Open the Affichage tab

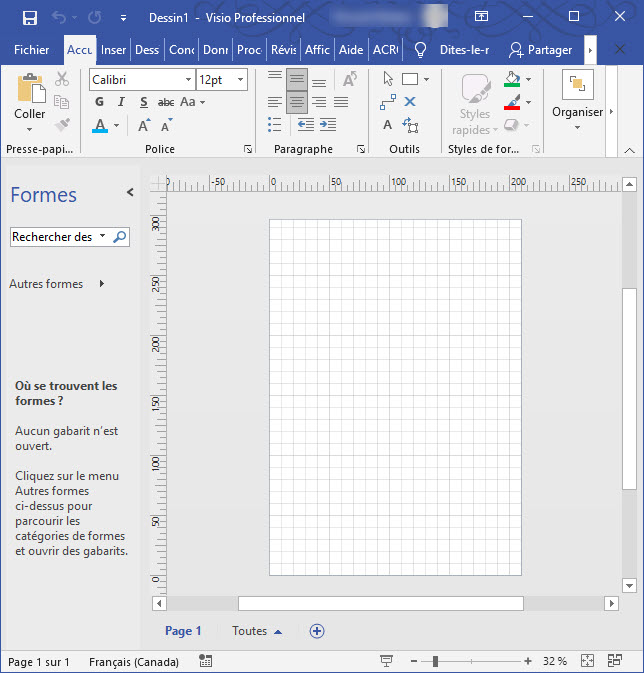click(x=317, y=50)
